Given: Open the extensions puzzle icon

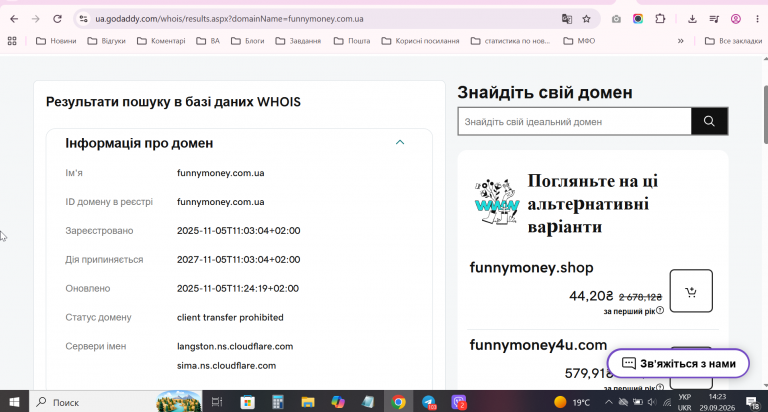Looking at the screenshot, I should click(660, 19).
